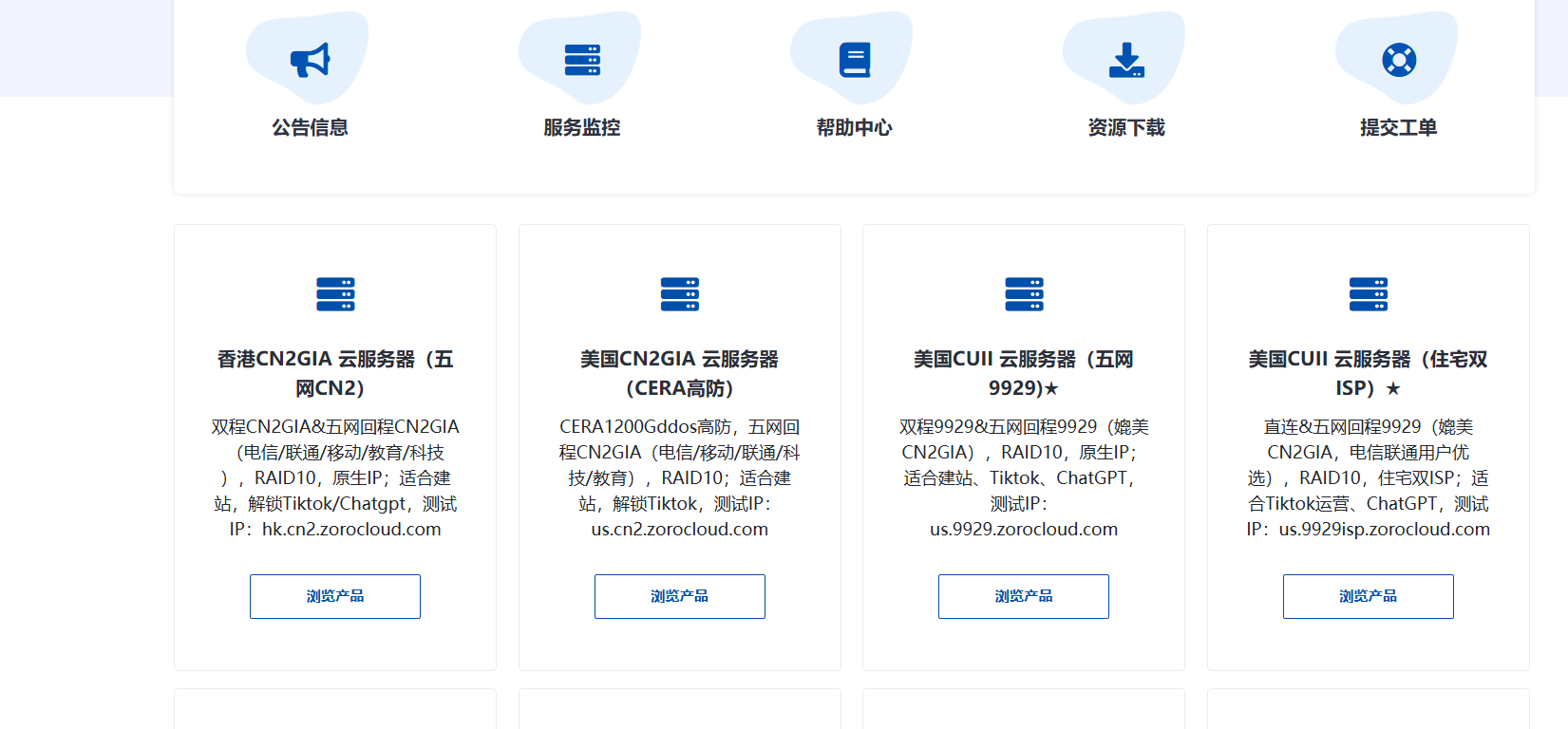Browse products for 美国CN2GIA CERA高防
This screenshot has height=729, width=1568.
point(680,596)
